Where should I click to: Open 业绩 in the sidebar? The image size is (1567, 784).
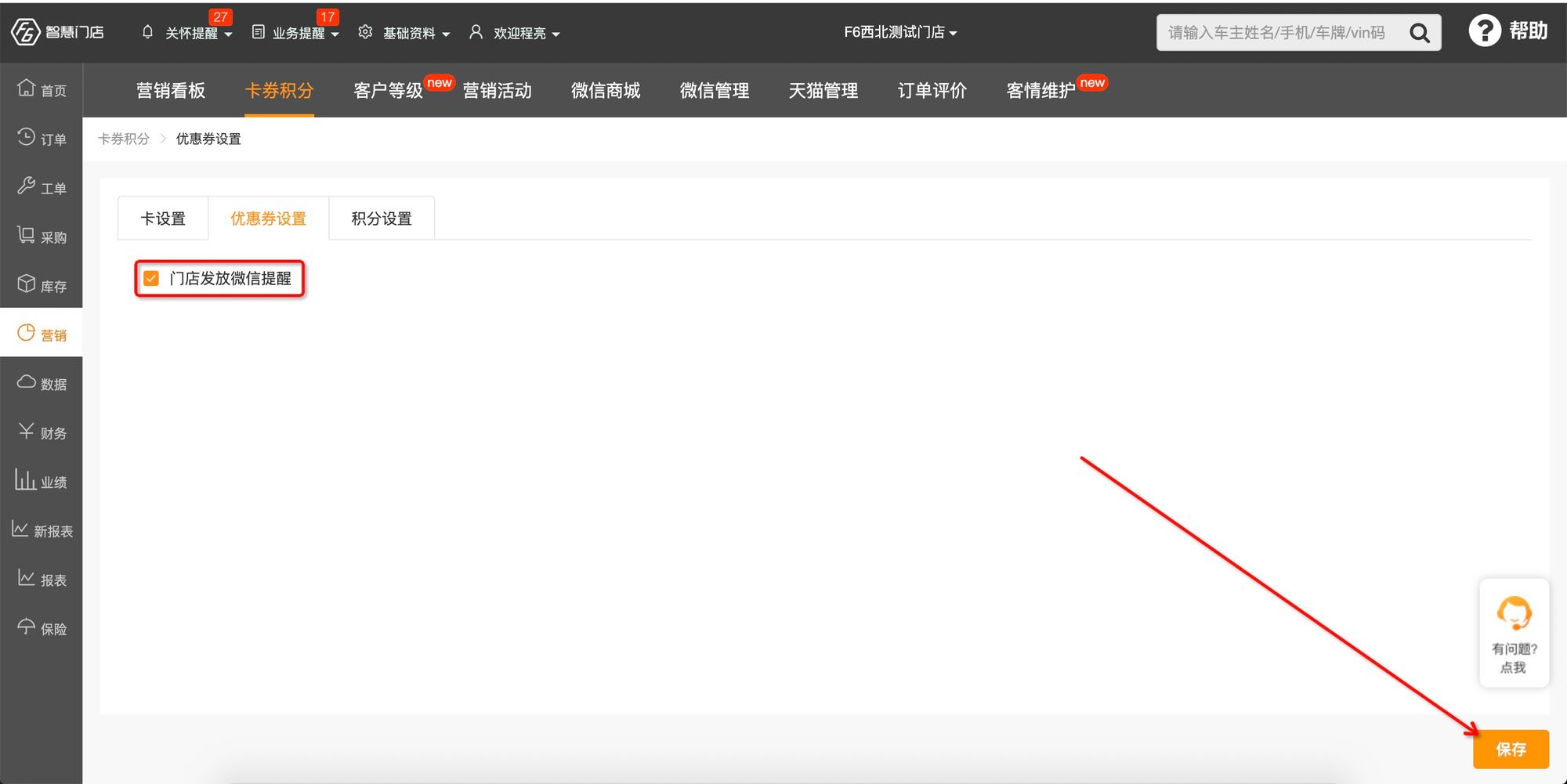(42, 481)
